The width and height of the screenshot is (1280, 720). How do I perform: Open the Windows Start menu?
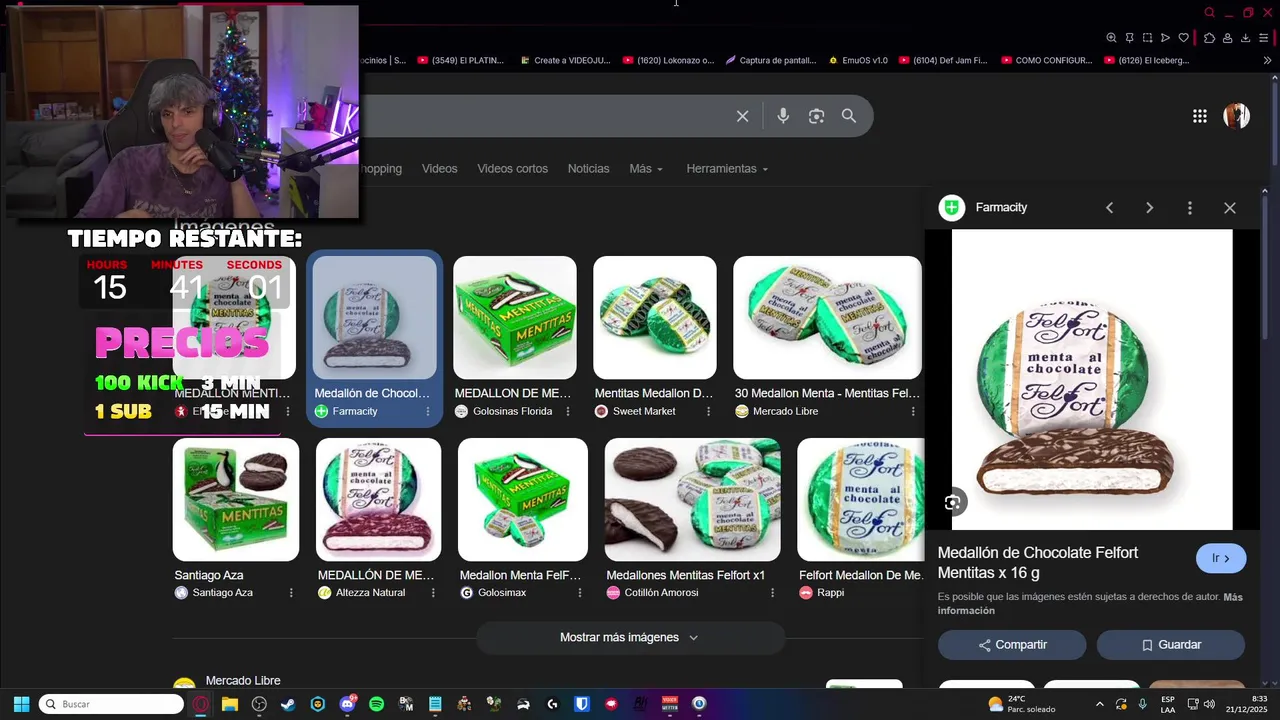21,704
